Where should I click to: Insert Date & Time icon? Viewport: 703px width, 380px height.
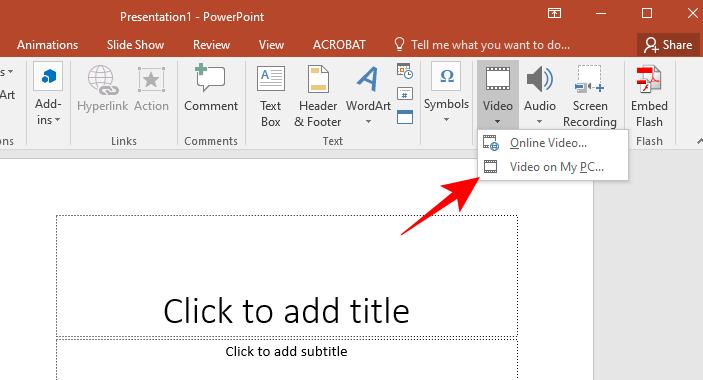[x=405, y=71]
